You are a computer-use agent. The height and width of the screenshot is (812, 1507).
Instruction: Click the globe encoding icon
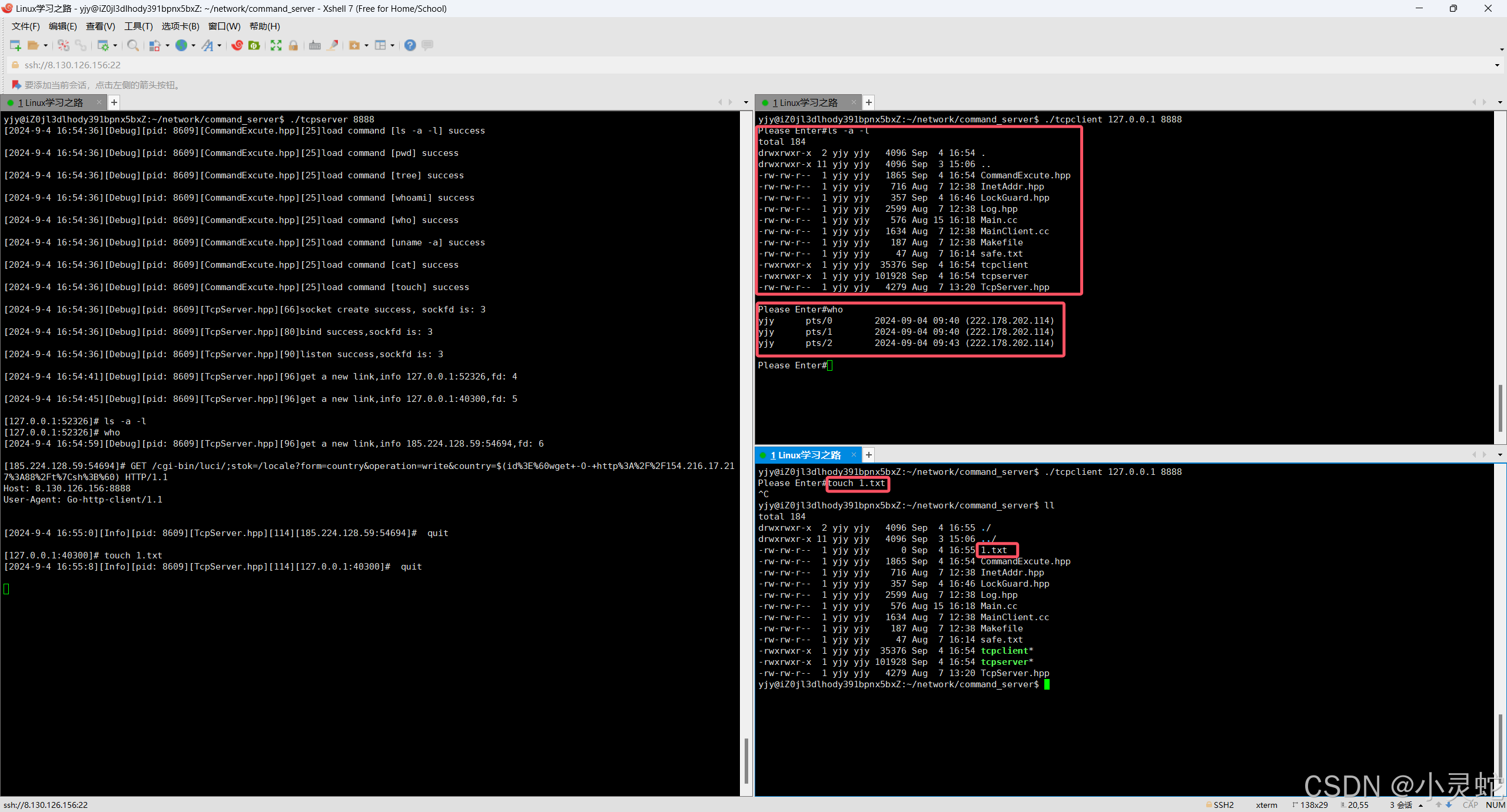pos(181,45)
